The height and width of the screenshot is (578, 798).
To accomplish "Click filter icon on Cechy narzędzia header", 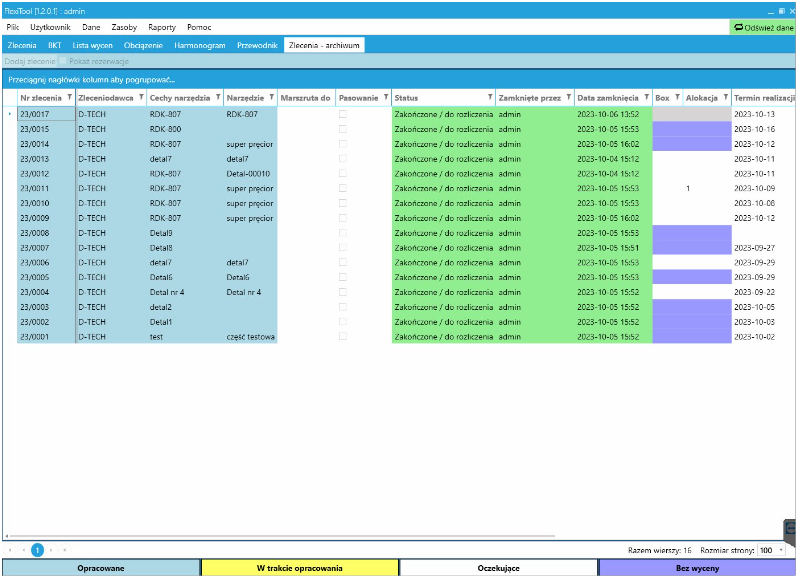I will (216, 98).
